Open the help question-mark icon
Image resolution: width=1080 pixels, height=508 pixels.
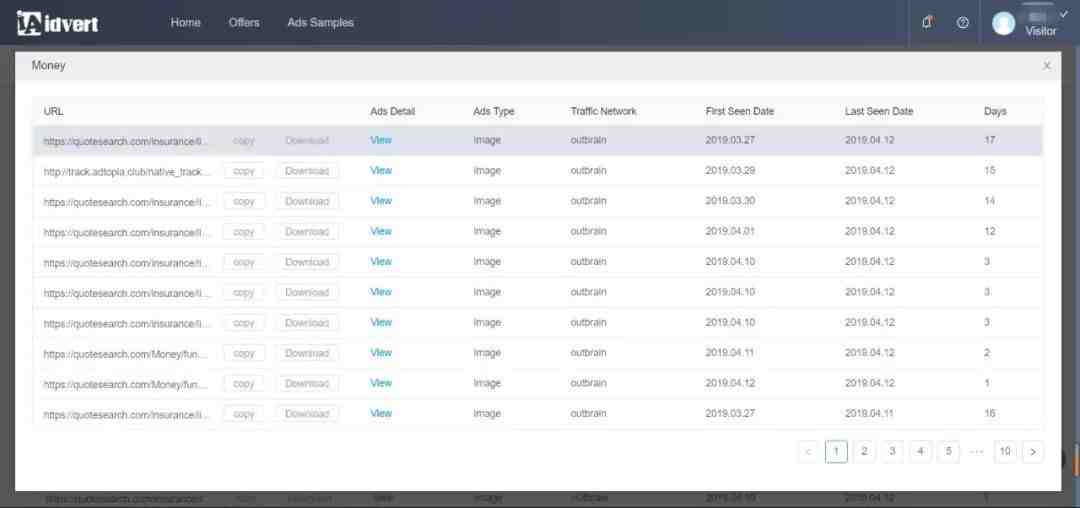click(963, 23)
